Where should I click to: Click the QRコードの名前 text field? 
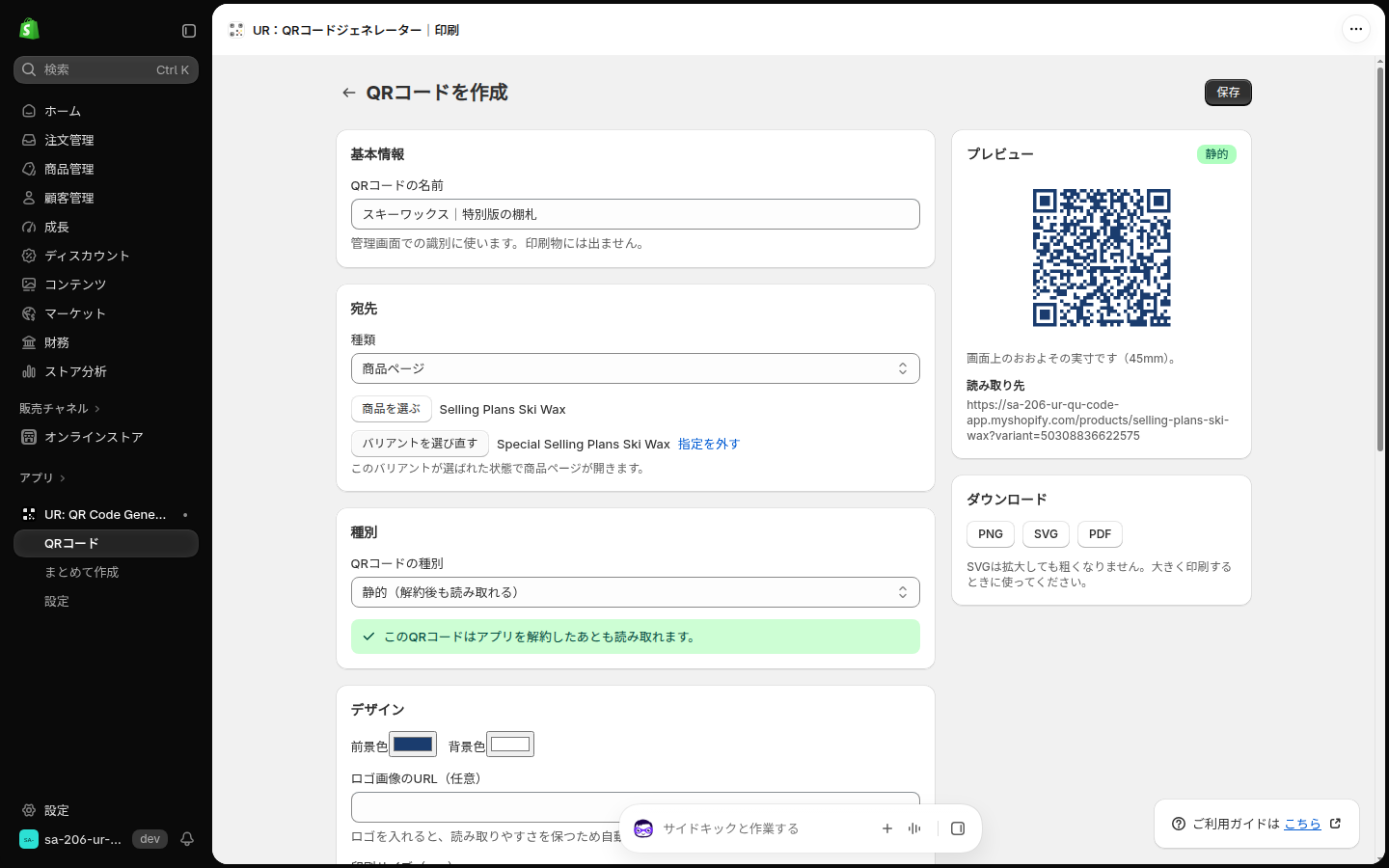click(635, 214)
